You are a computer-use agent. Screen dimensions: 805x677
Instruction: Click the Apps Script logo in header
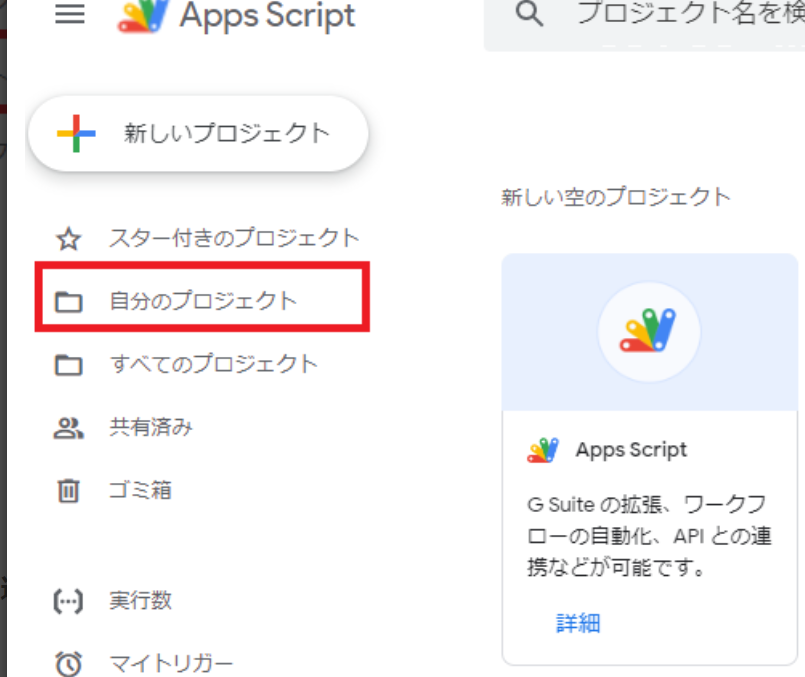143,16
